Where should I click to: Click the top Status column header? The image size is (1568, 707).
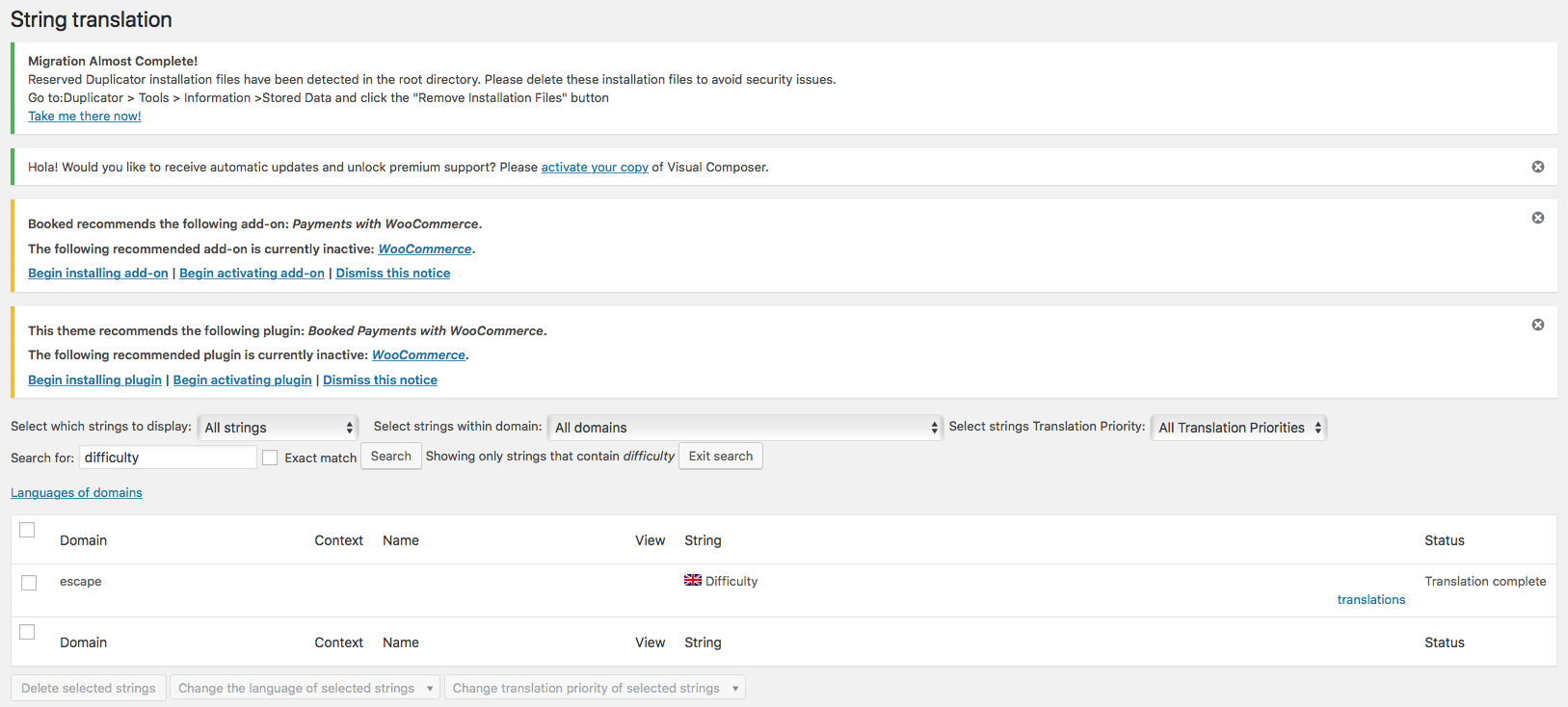(1445, 540)
